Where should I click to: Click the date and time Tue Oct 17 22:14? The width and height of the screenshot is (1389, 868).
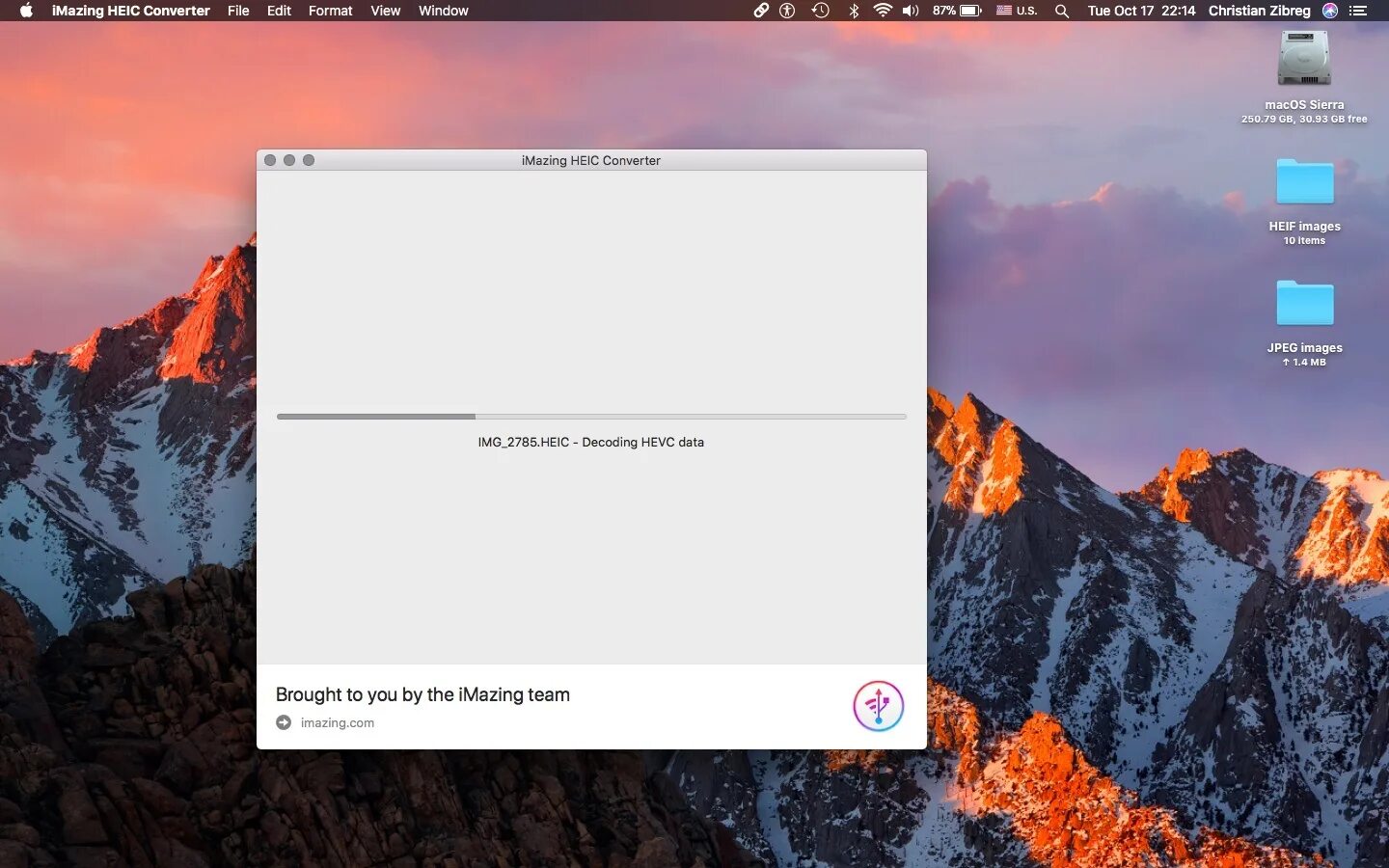click(x=1141, y=11)
